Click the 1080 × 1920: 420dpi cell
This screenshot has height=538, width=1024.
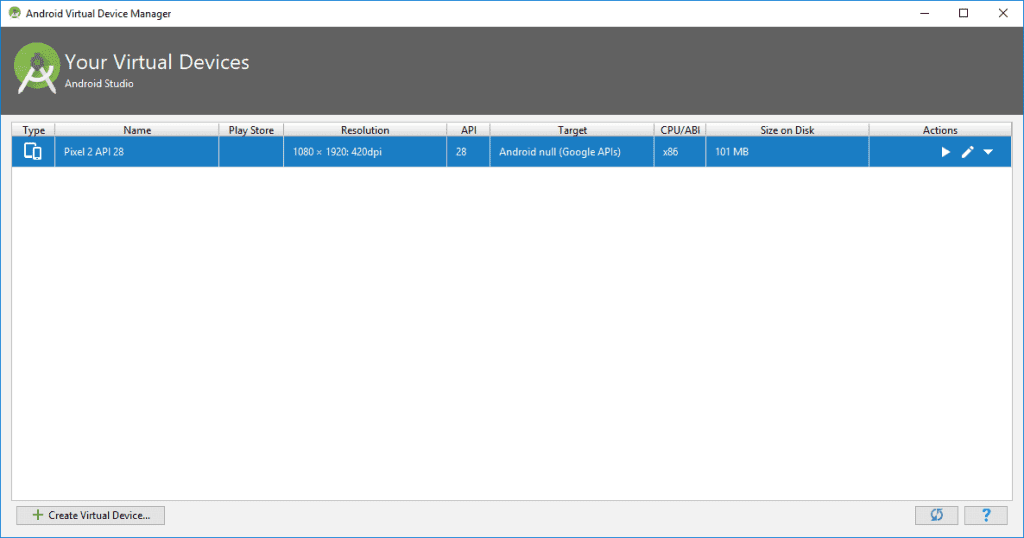coord(365,151)
